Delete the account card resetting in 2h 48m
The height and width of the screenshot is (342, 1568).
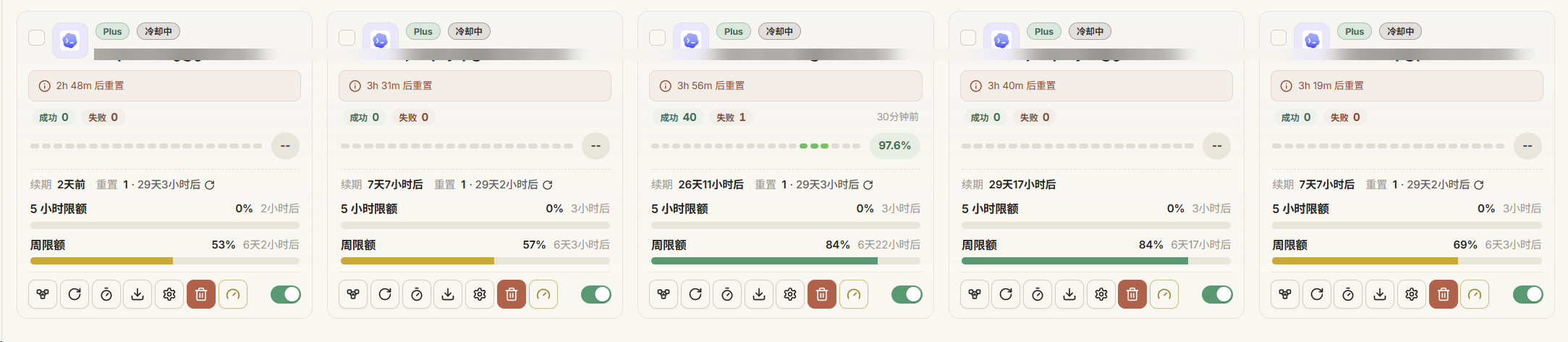[201, 294]
